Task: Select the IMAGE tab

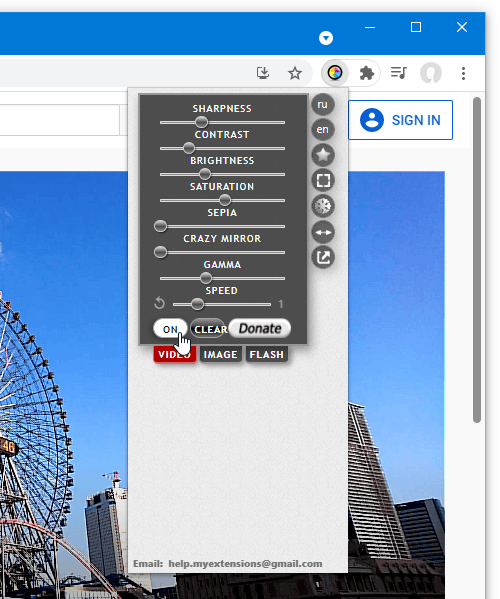Action: tap(221, 355)
